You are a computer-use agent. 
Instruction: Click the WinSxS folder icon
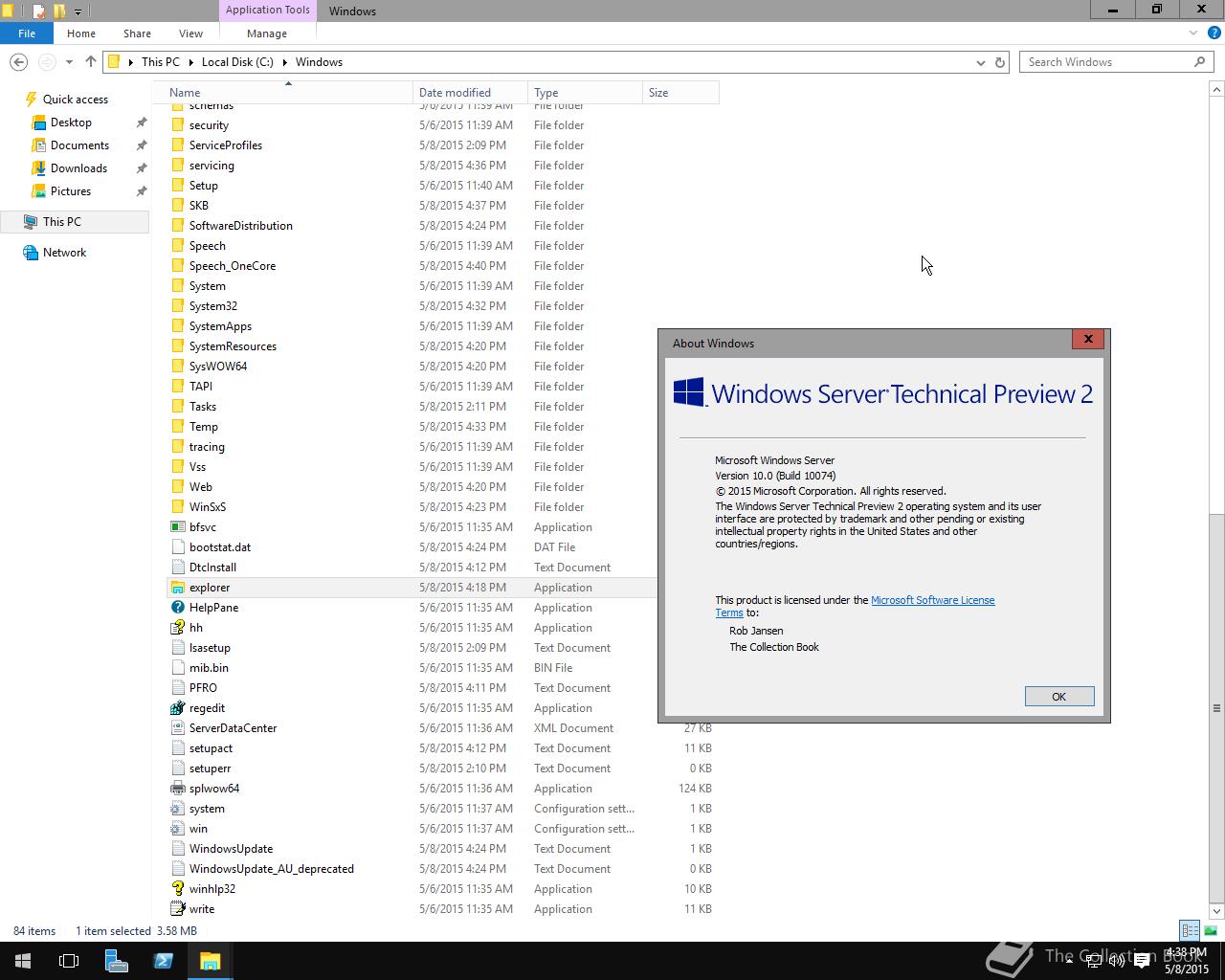[x=177, y=507]
